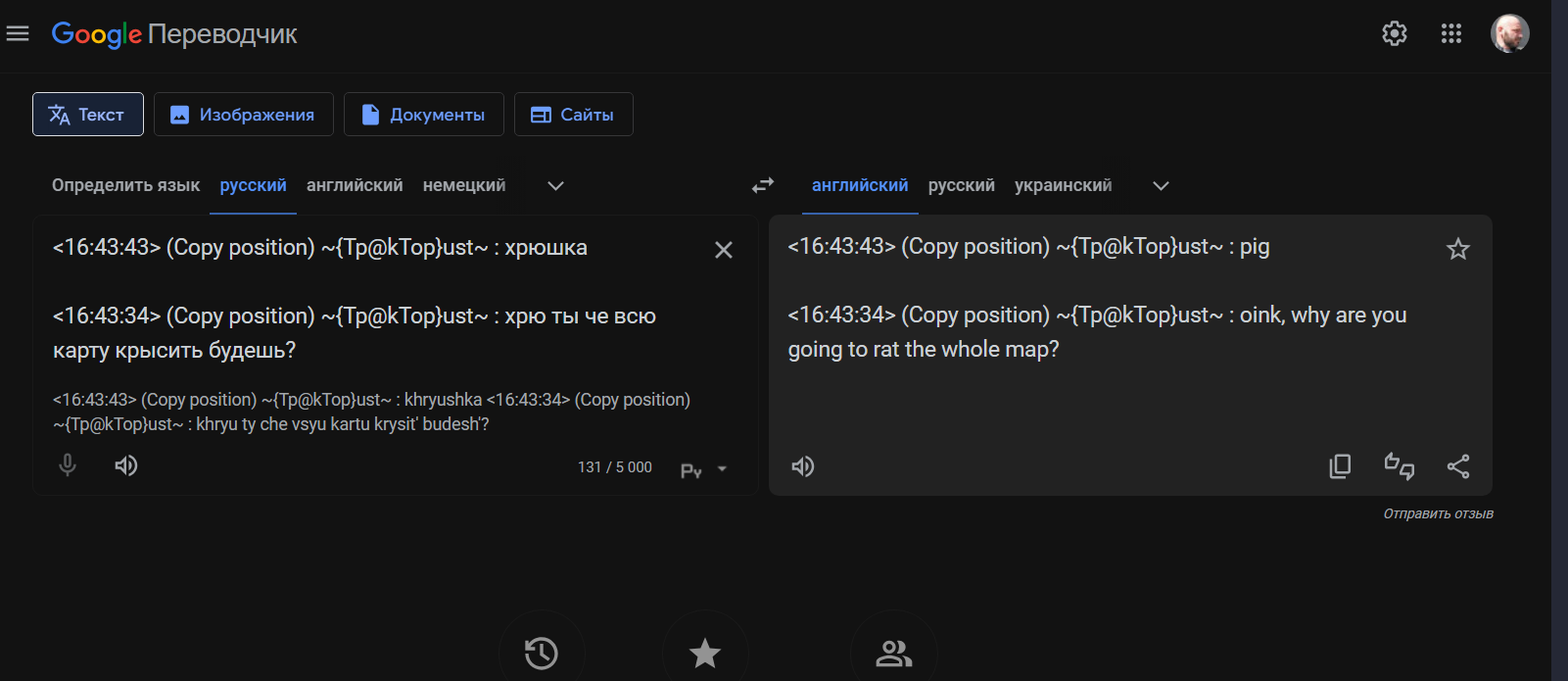Start voice input with the microphone
The height and width of the screenshot is (681, 1568).
[x=68, y=465]
